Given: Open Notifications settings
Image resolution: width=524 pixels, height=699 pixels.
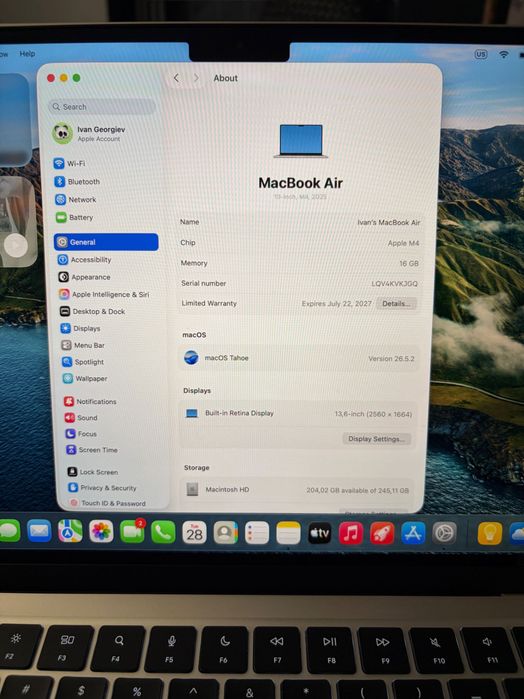Looking at the screenshot, I should pos(90,401).
